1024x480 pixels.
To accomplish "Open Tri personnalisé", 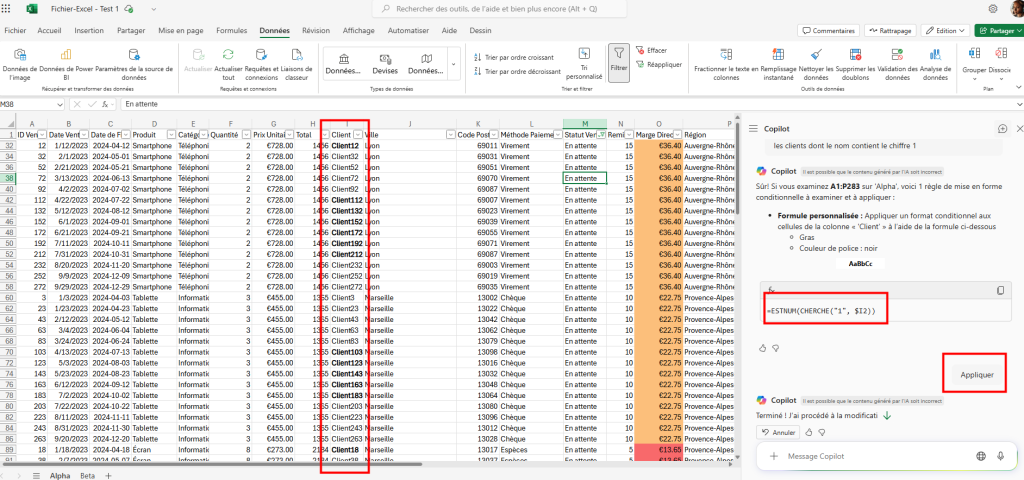I will (584, 64).
